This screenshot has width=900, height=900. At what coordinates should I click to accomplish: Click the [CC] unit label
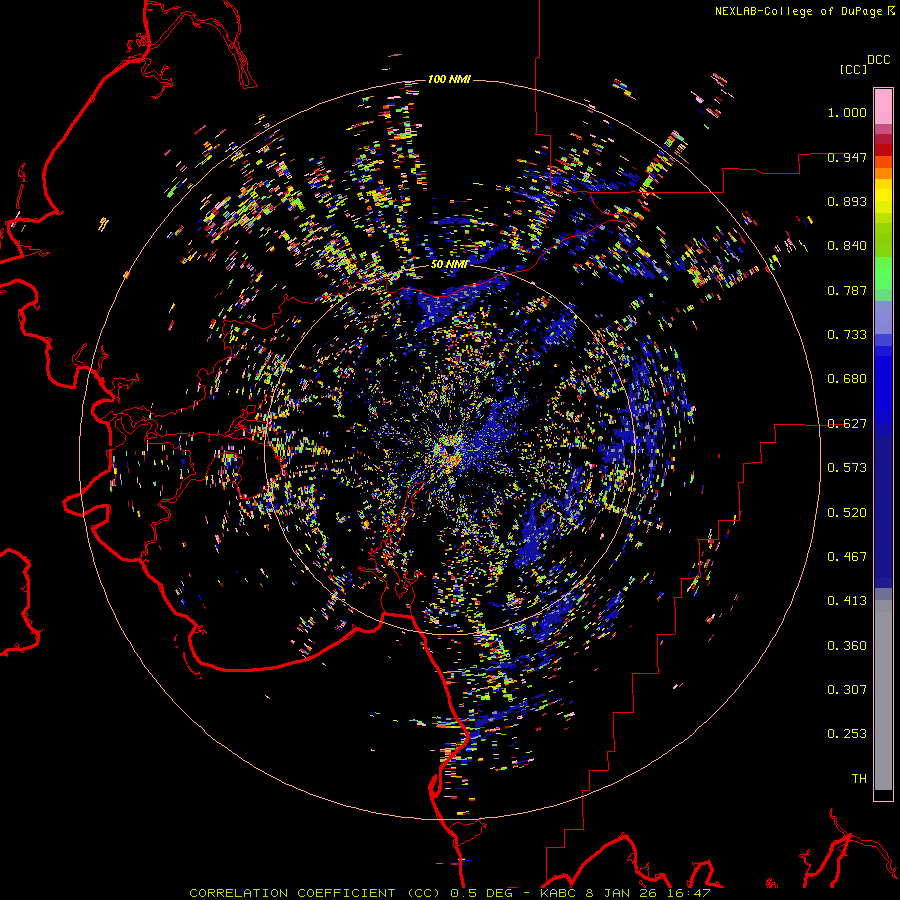click(x=853, y=69)
